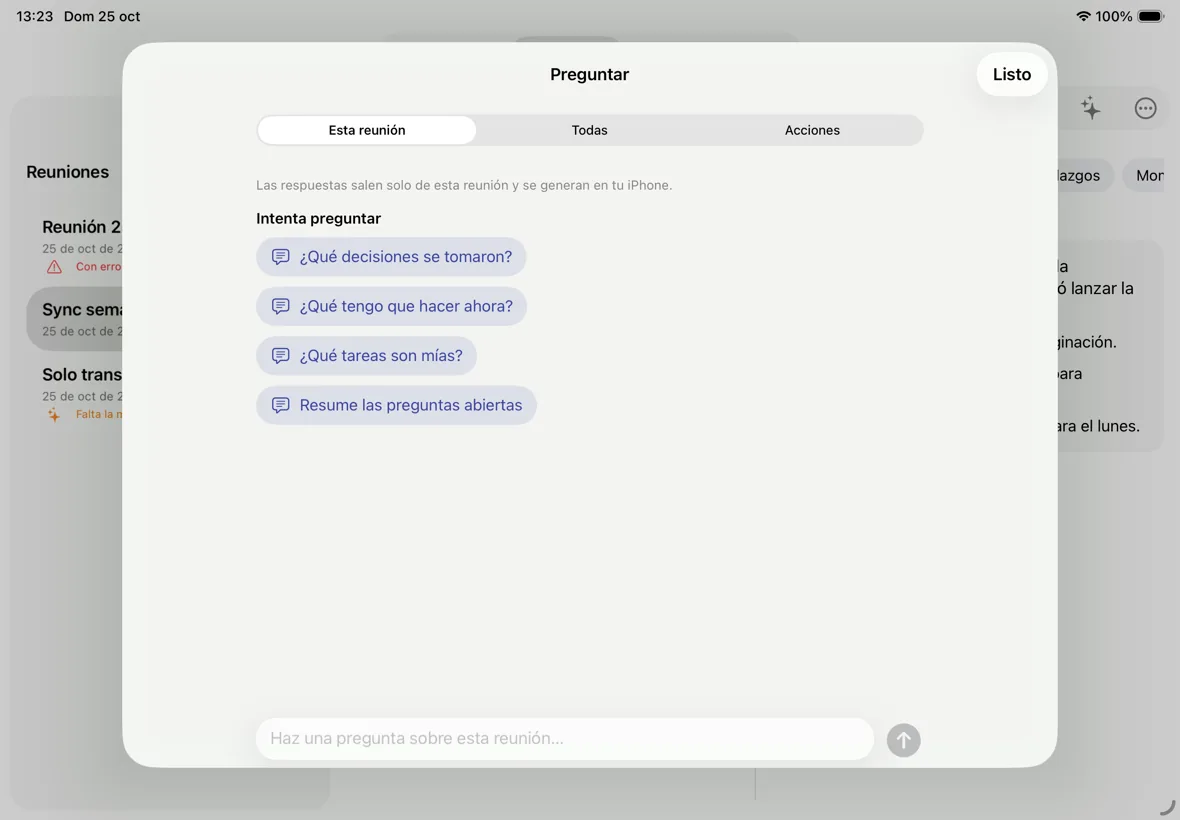This screenshot has height=820, width=1180.
Task: Click chat icon beside ¿Qué decisiones se tomaron?
Action: point(281,257)
